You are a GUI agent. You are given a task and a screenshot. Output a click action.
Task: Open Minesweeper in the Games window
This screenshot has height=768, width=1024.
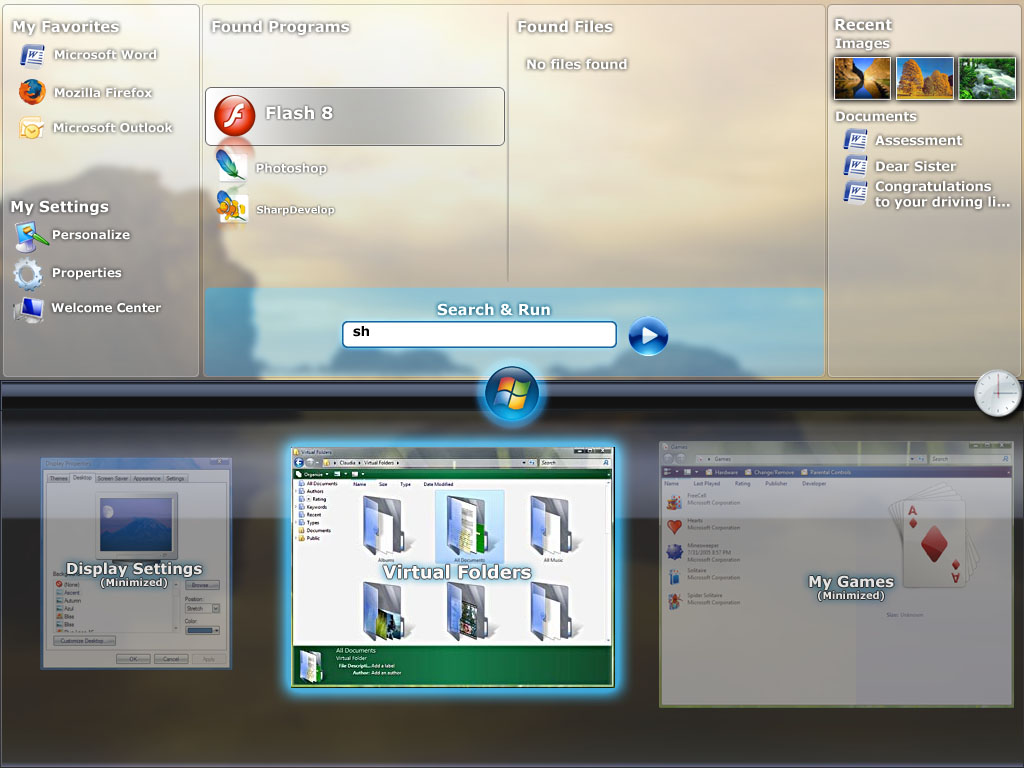click(x=703, y=552)
